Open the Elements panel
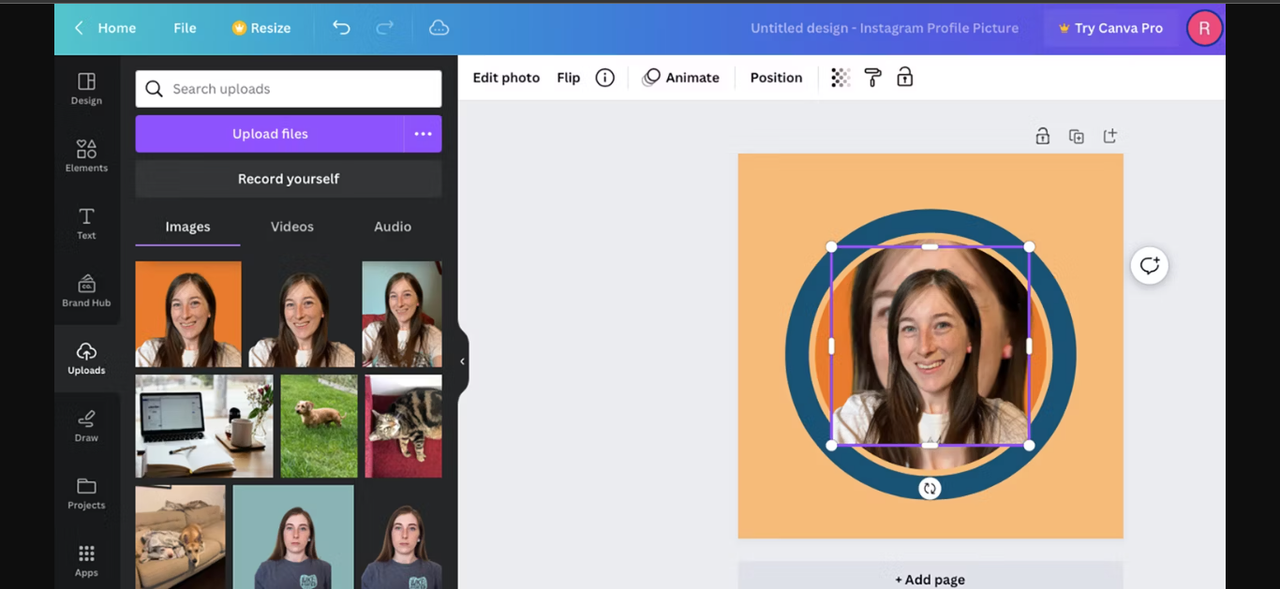 (86, 155)
